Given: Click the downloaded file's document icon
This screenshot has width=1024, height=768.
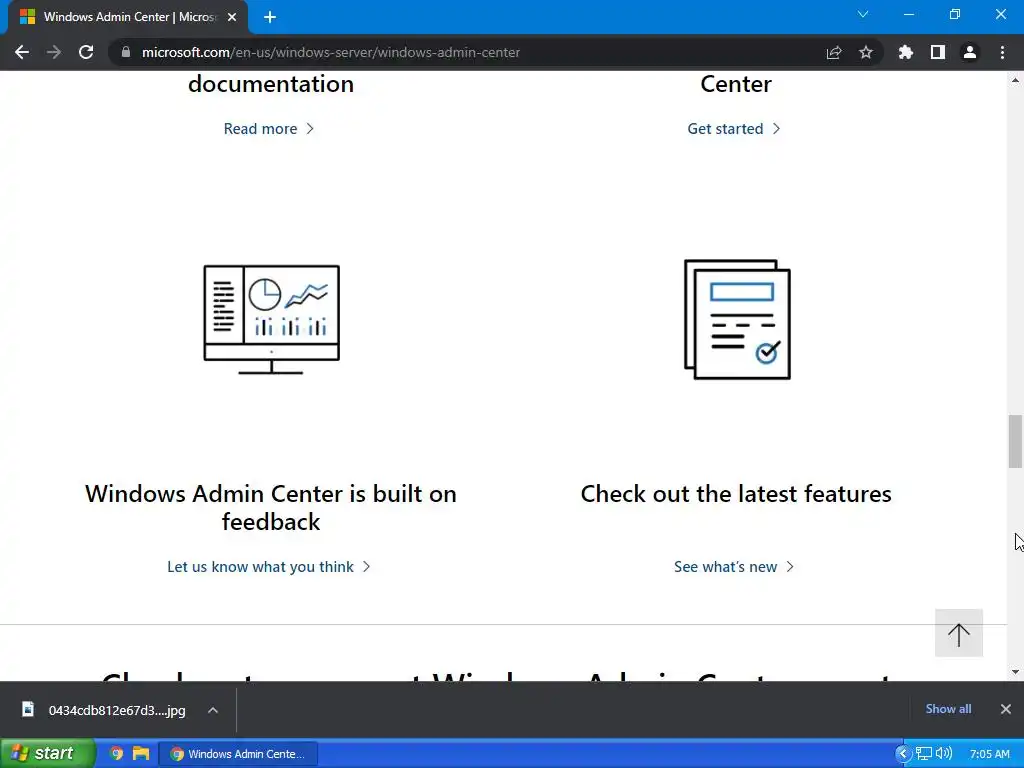Looking at the screenshot, I should click(27, 709).
